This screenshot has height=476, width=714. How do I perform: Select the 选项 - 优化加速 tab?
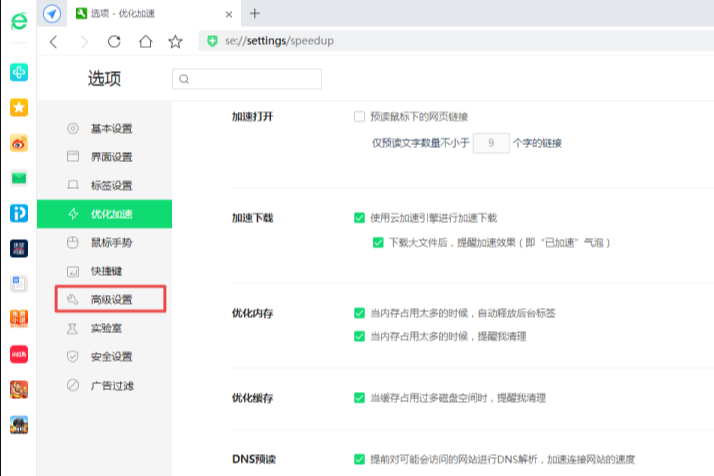(x=154, y=14)
